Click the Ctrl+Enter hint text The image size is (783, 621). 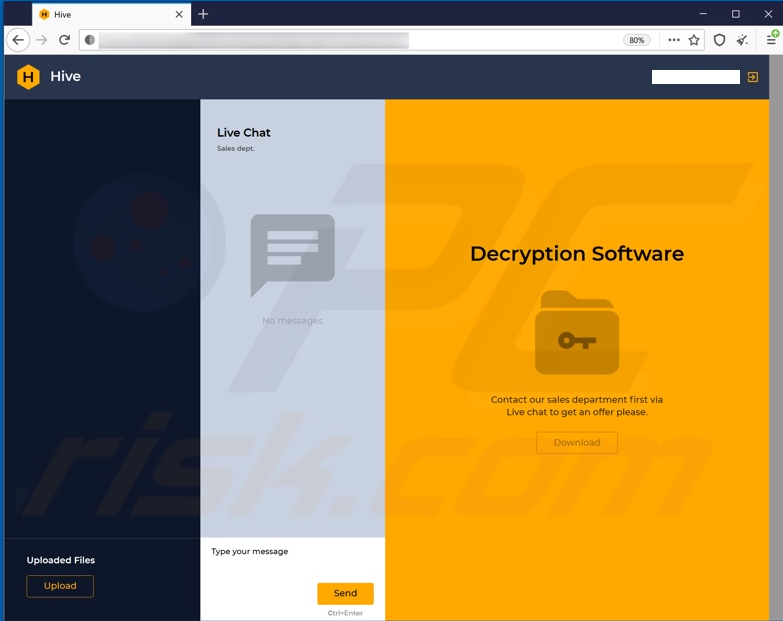coord(345,613)
